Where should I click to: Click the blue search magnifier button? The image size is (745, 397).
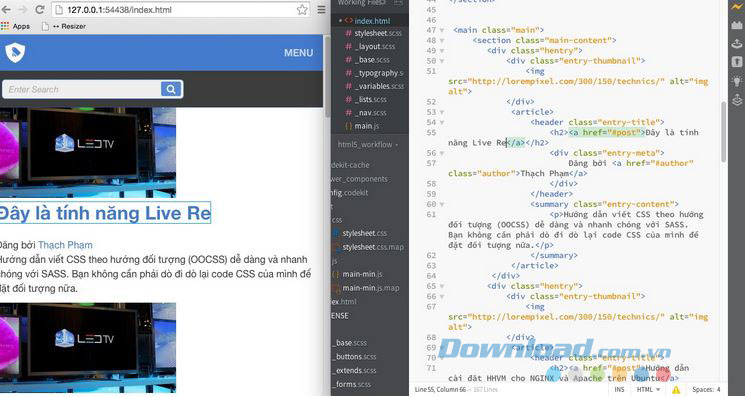(171, 89)
